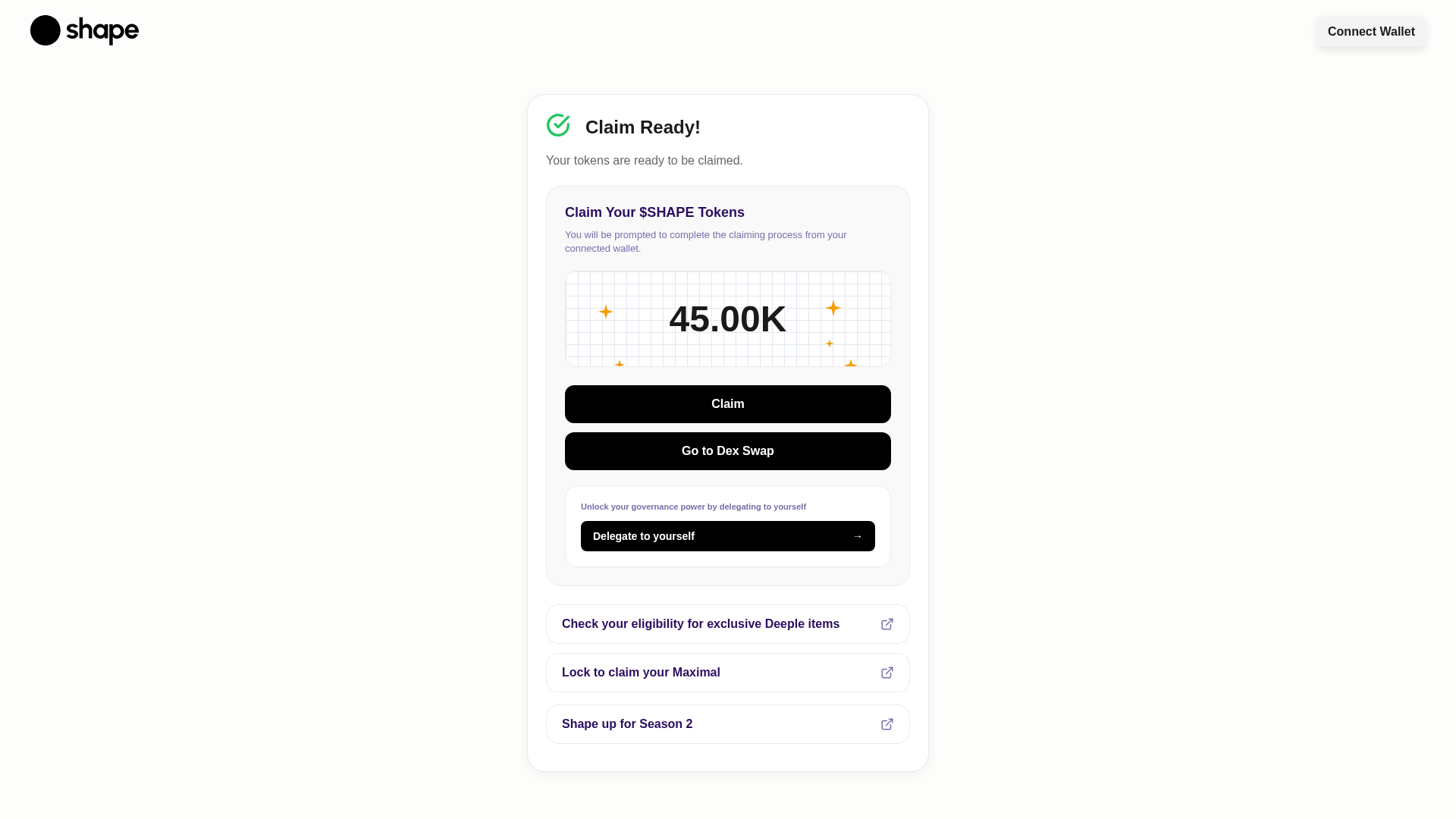Click the orange sparkle right of 45.00K

pyautogui.click(x=833, y=308)
